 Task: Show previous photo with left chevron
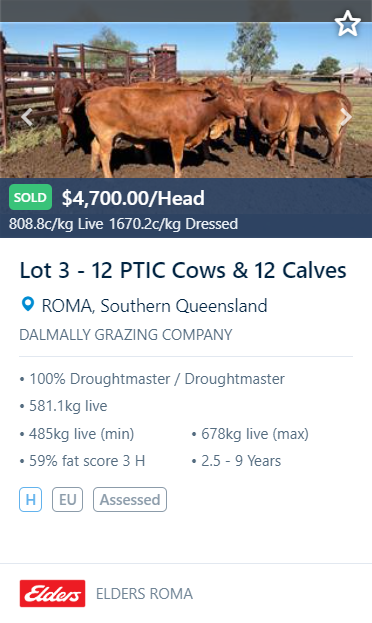(27, 118)
